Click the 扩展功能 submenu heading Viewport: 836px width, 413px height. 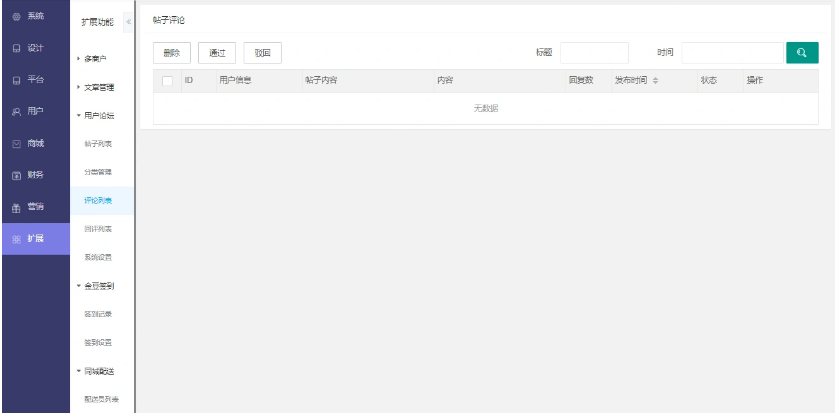click(x=97, y=22)
